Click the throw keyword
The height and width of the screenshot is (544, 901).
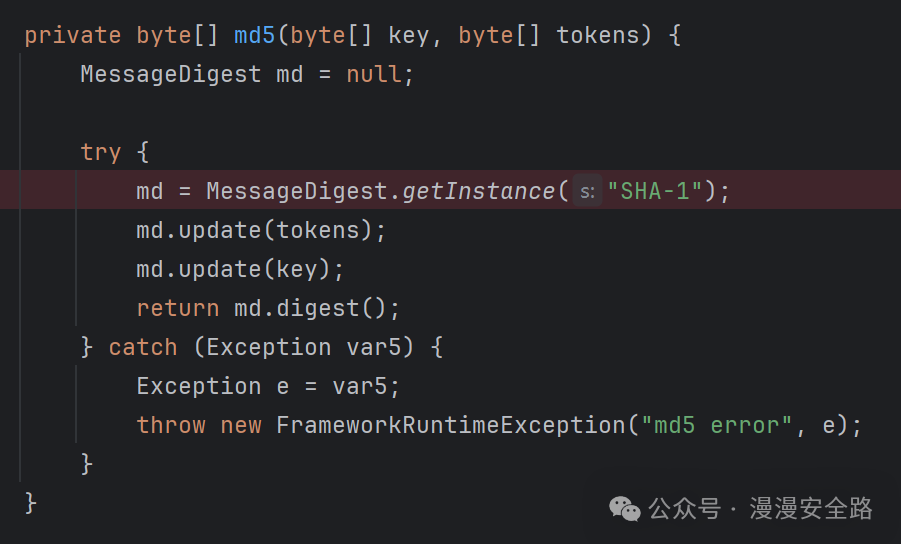[x=171, y=425]
